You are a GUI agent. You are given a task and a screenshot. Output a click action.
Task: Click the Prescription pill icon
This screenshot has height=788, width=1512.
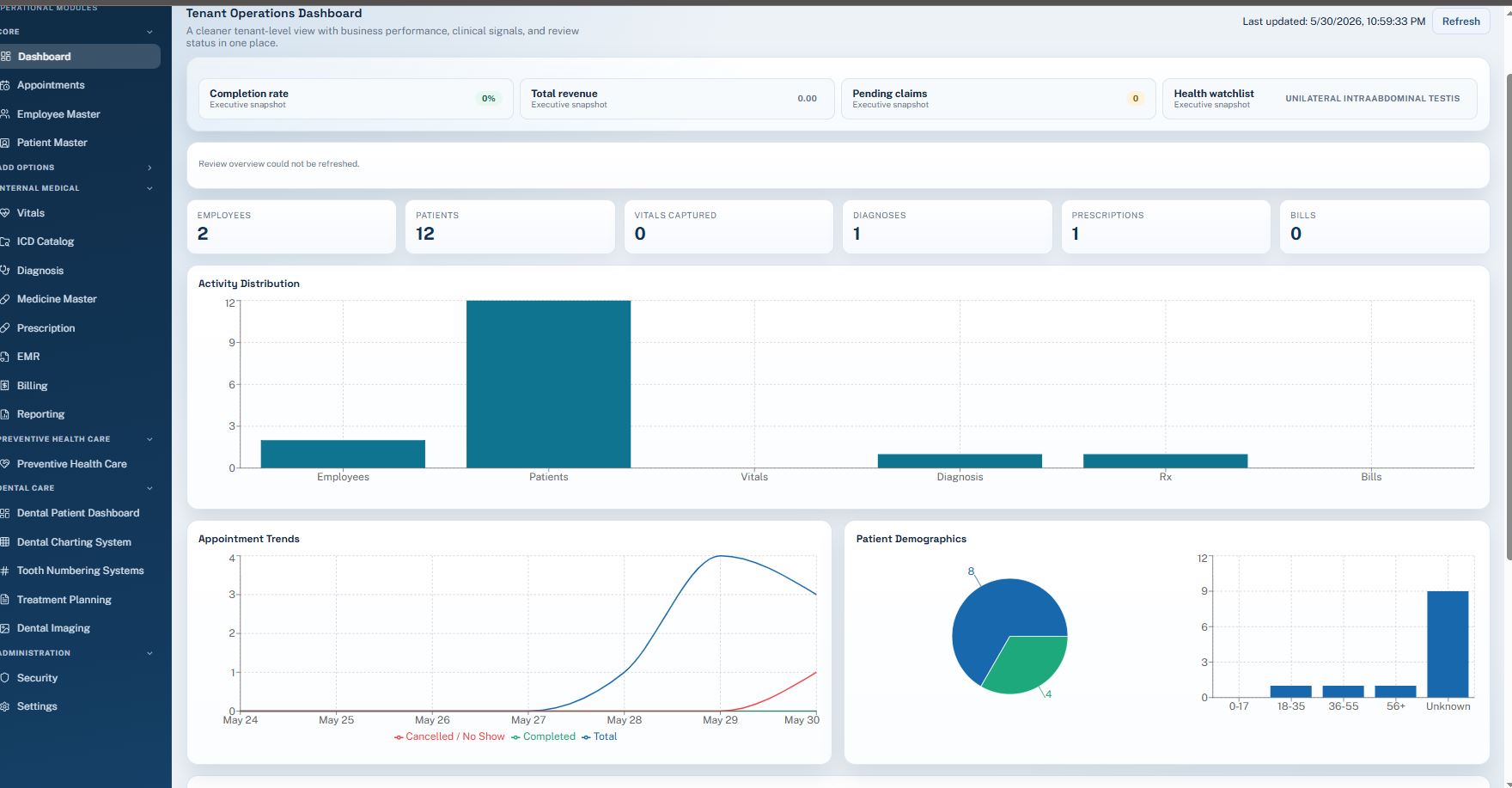tap(4, 327)
